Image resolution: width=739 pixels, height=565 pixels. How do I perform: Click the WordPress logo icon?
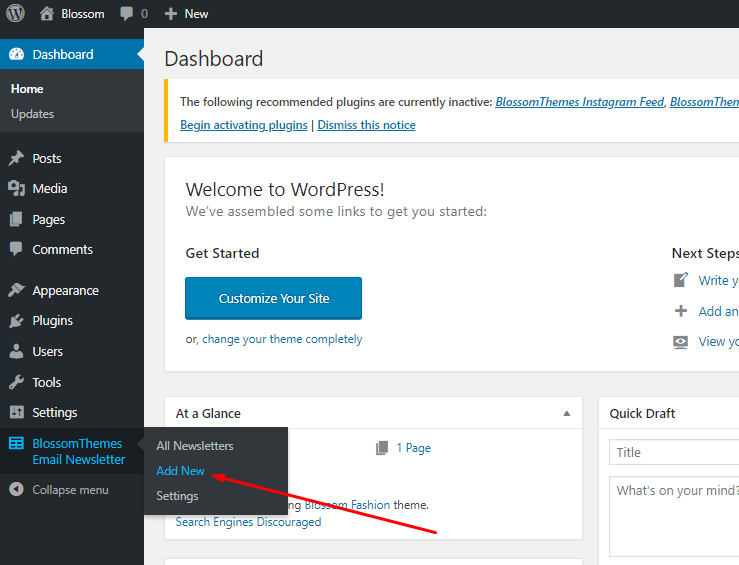tap(15, 13)
